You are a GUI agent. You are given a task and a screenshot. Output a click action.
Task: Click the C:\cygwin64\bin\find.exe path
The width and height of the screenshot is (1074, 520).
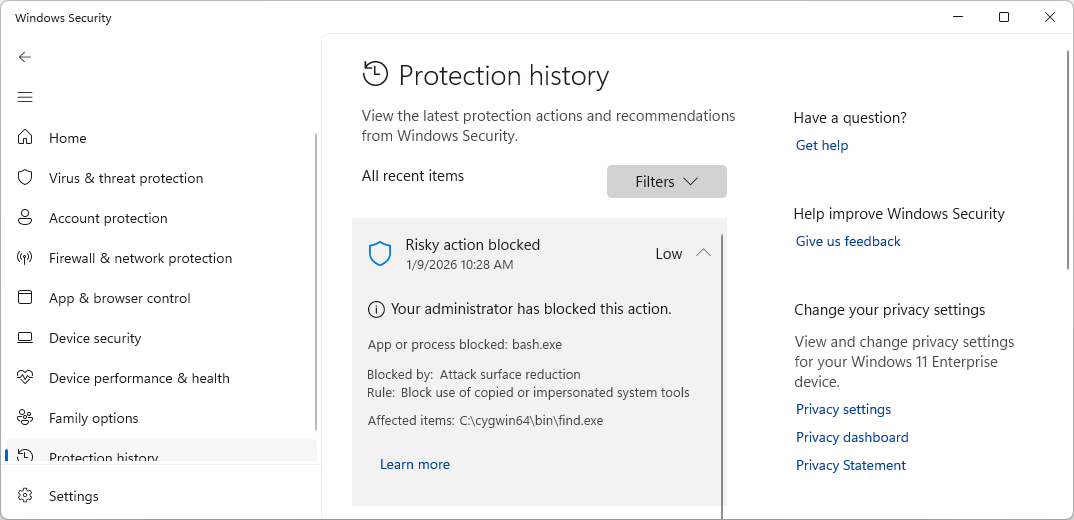532,421
